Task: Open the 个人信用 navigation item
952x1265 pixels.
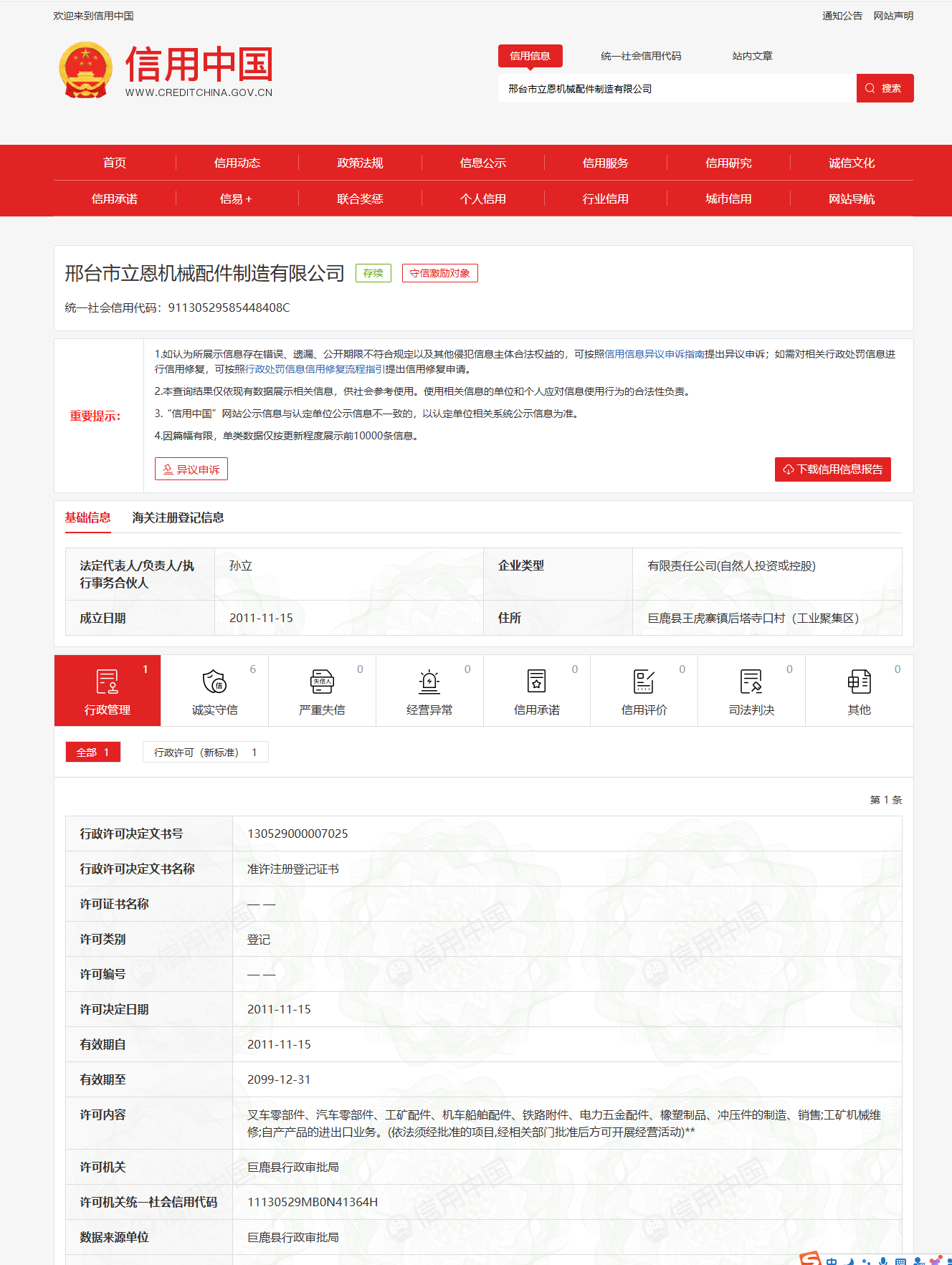Action: click(483, 199)
